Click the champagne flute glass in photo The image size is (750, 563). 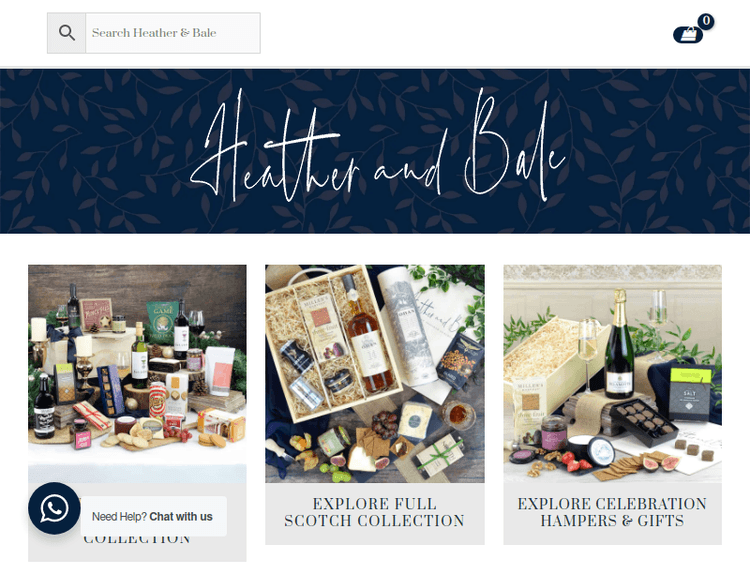coord(587,354)
